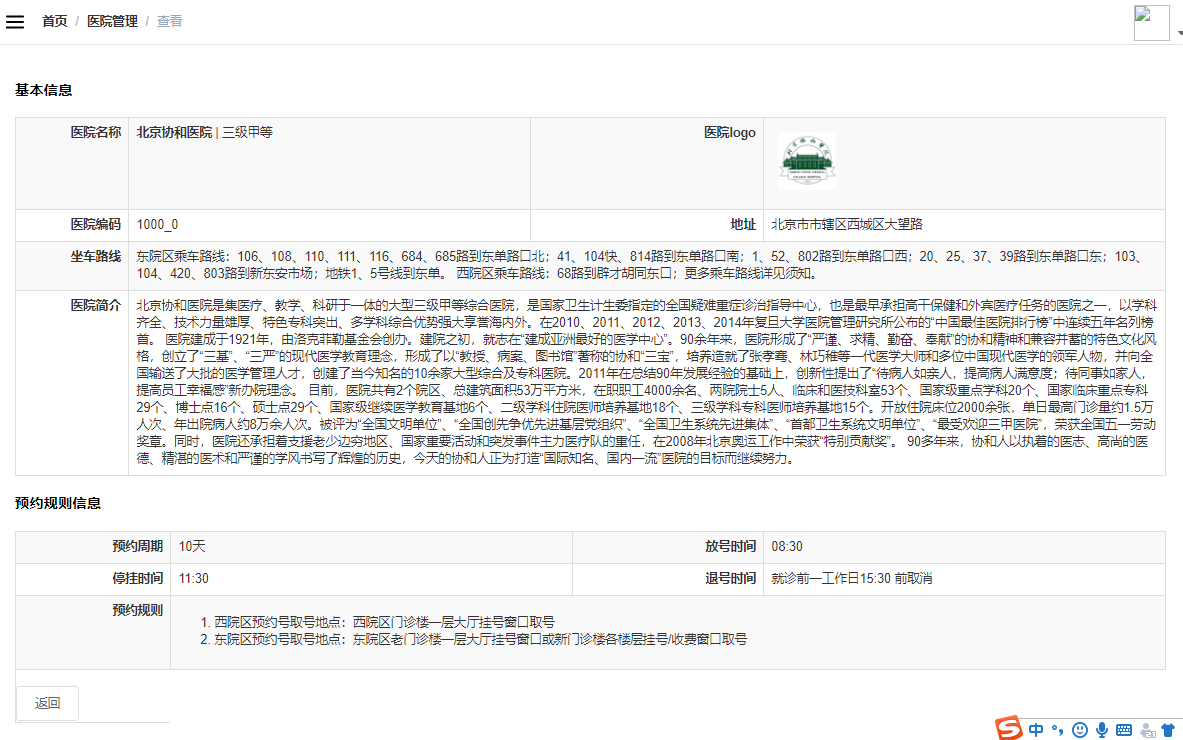Click the Sogou input method logo
The image size is (1183, 740).
[x=1009, y=729]
